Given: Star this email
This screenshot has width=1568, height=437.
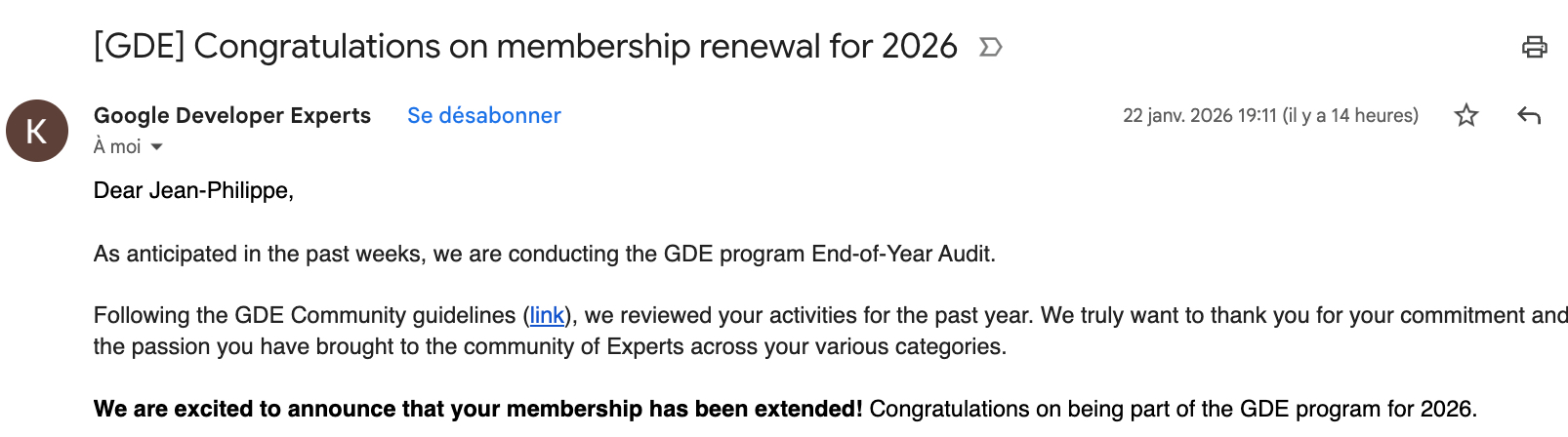Looking at the screenshot, I should (1465, 116).
